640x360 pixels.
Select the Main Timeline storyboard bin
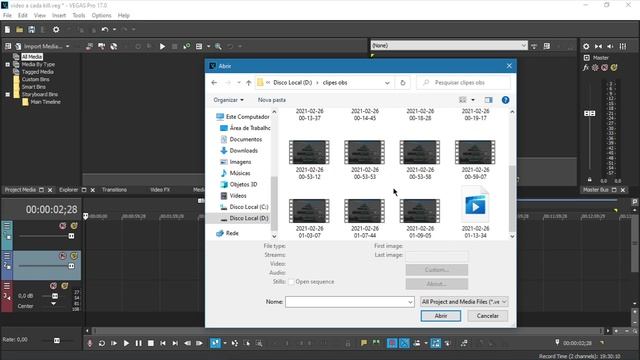point(45,102)
